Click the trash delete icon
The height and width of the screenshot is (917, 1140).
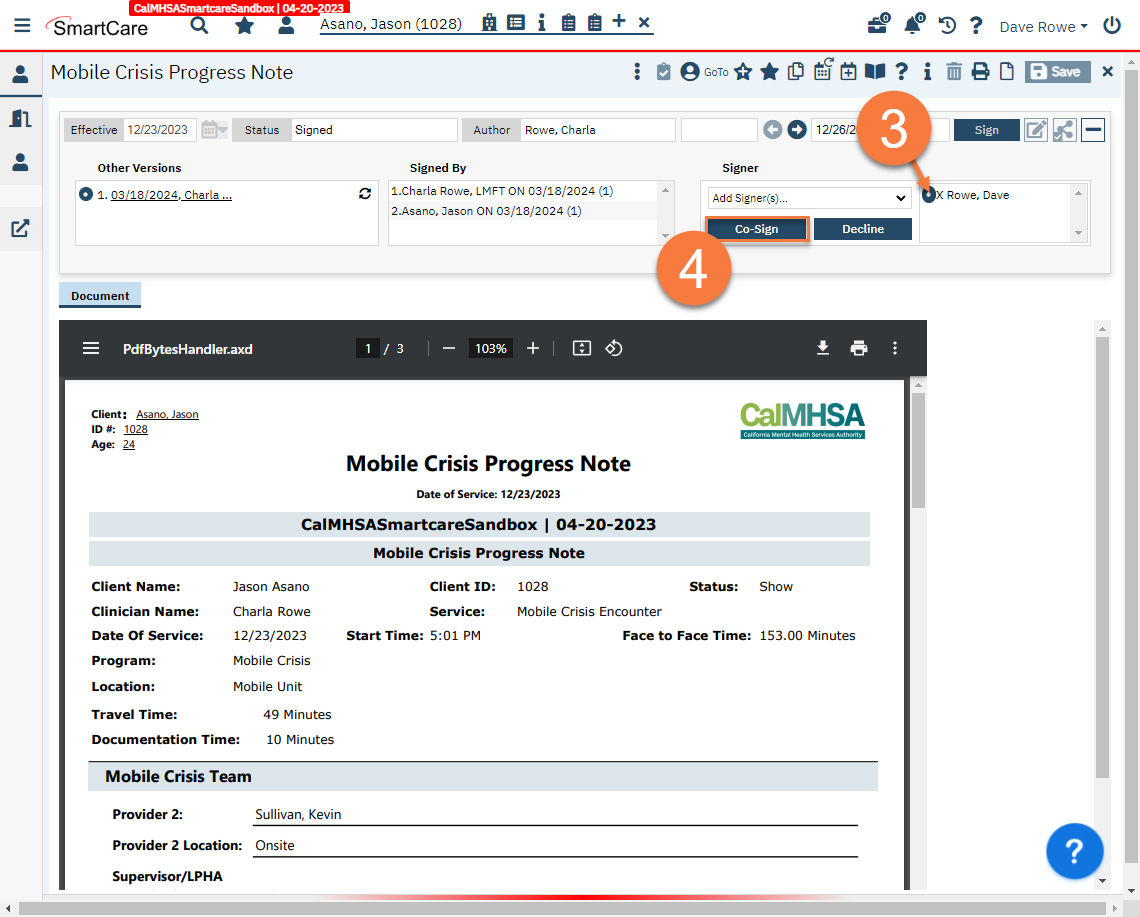954,72
